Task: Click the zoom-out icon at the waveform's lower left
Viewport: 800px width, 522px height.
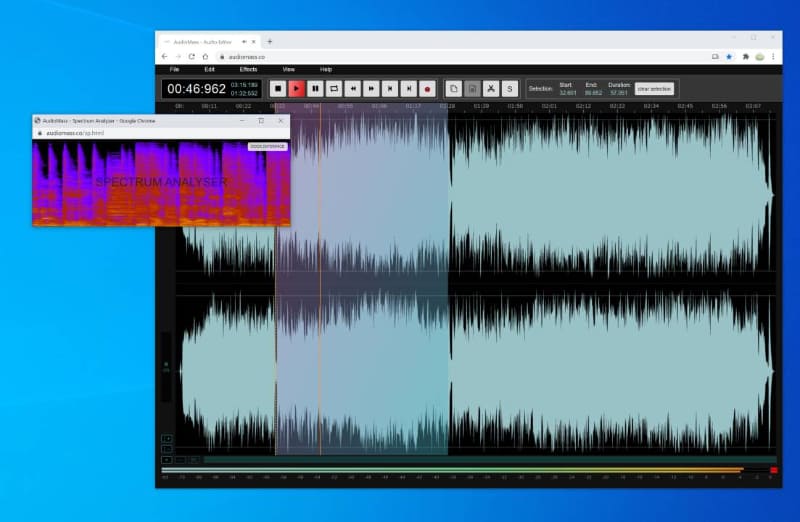Action: pos(167,449)
